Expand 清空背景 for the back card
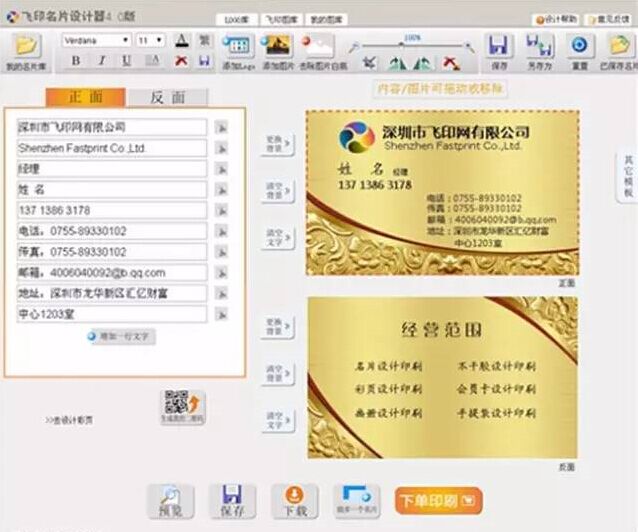Image resolution: width=638 pixels, height=532 pixels. (277, 374)
